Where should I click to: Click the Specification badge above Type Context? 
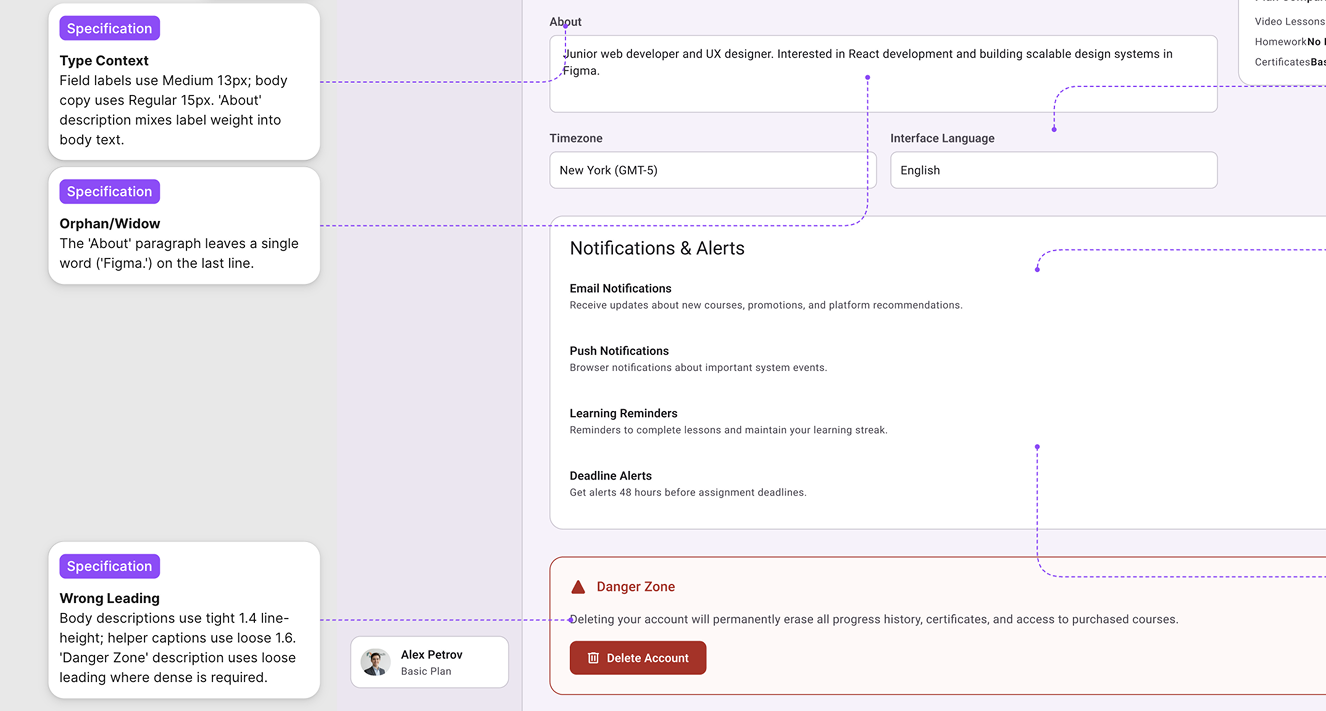point(110,29)
